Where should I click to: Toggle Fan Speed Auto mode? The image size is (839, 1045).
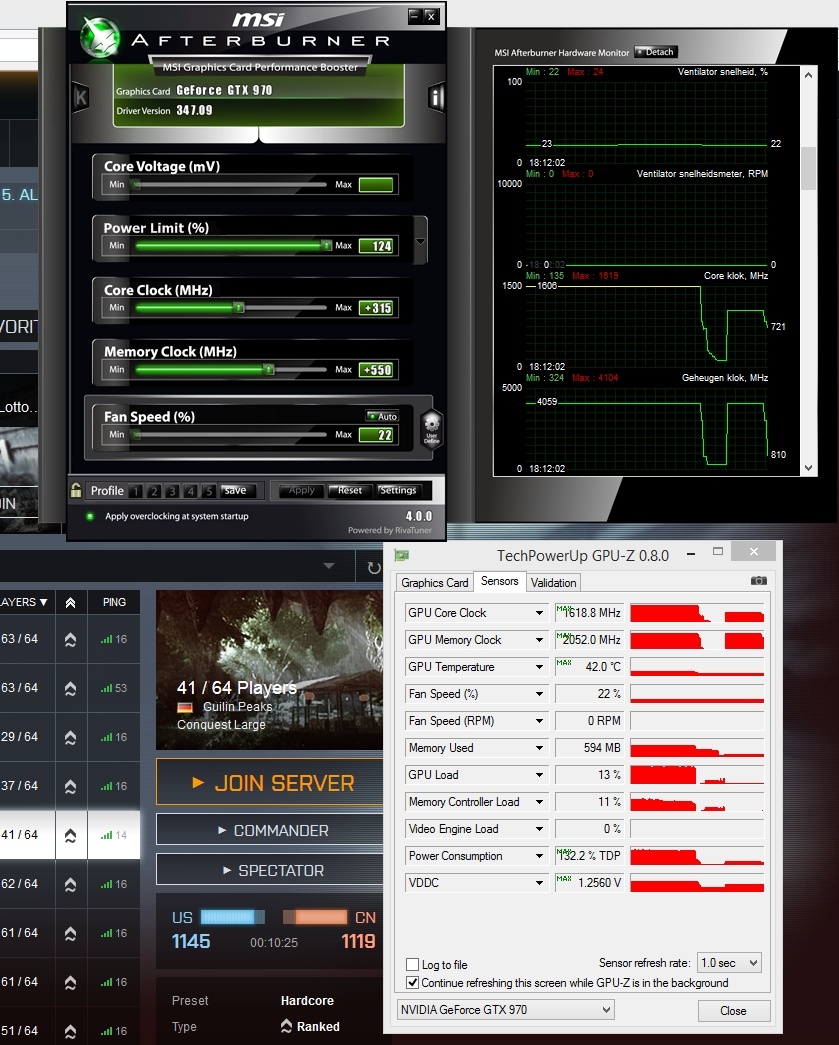point(382,417)
